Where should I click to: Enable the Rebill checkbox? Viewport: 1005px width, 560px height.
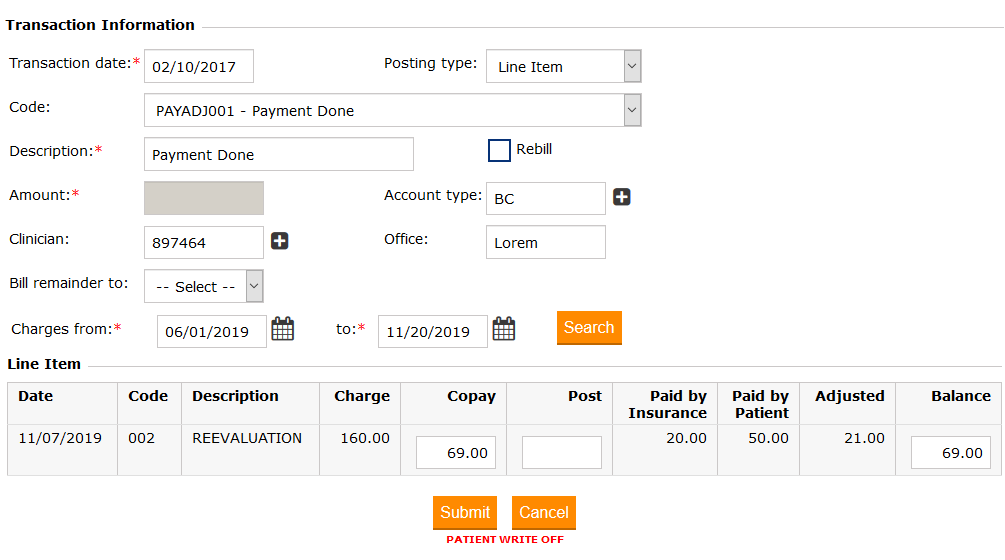[x=499, y=150]
